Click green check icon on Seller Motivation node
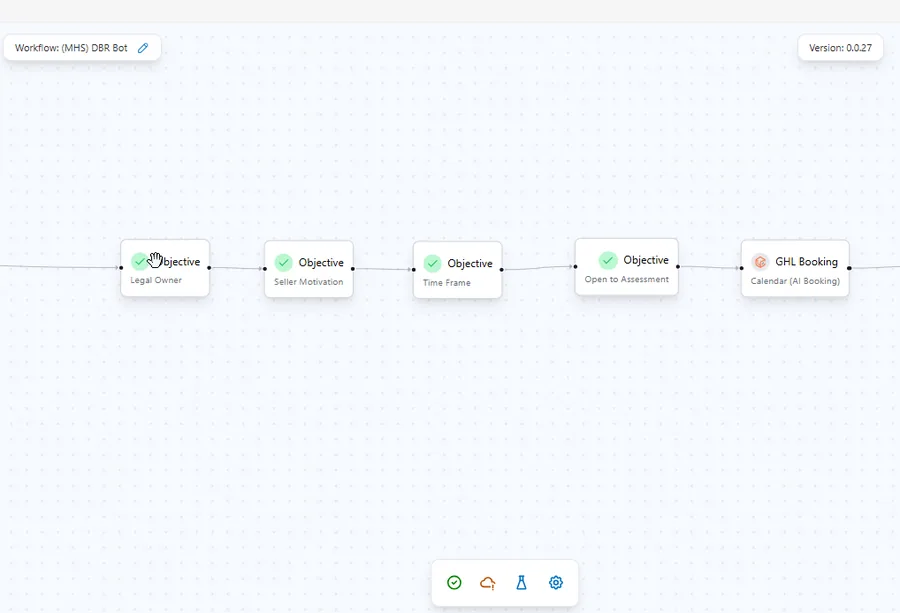The image size is (900, 613). pos(284,263)
